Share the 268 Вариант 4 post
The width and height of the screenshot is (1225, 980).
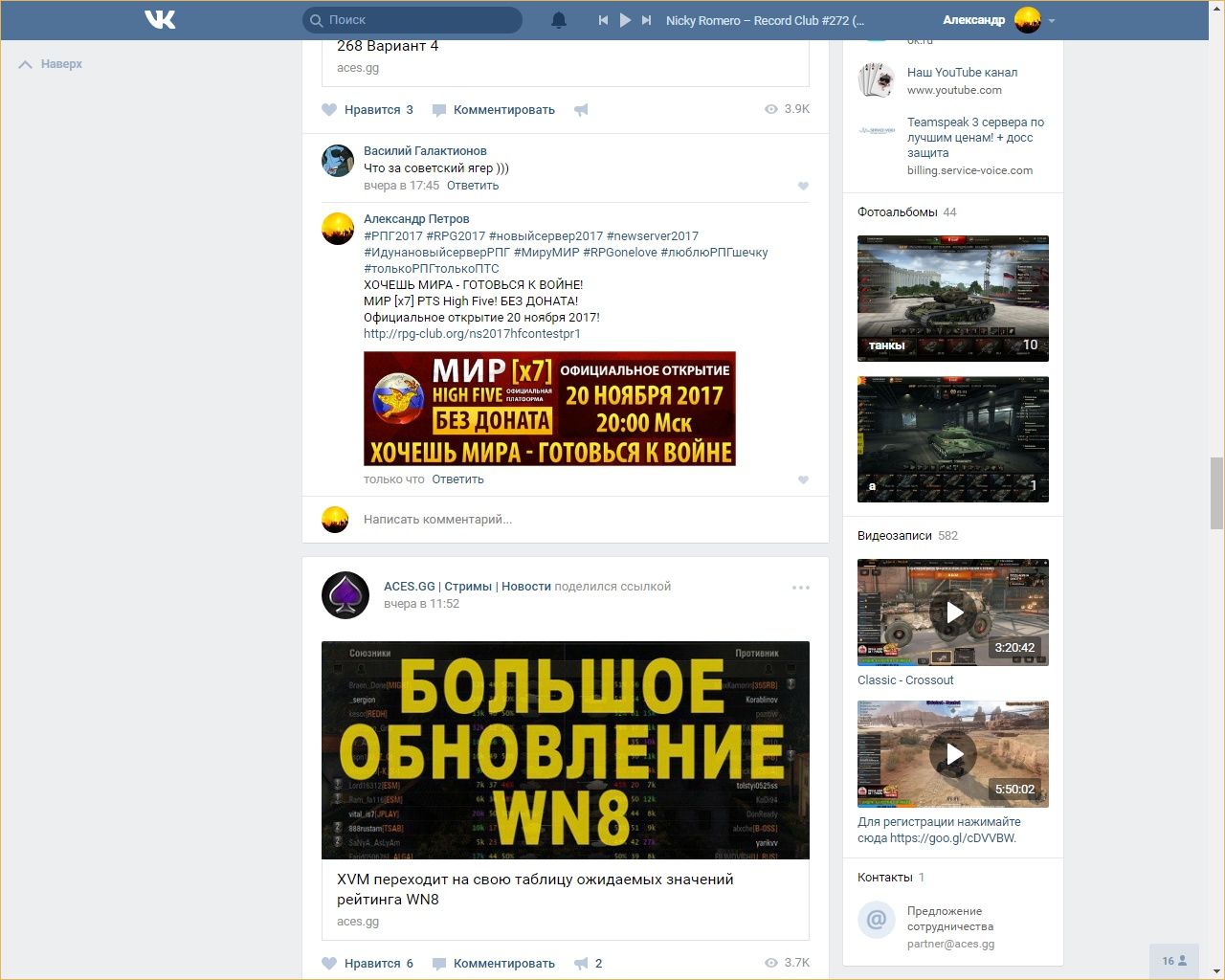click(x=581, y=110)
